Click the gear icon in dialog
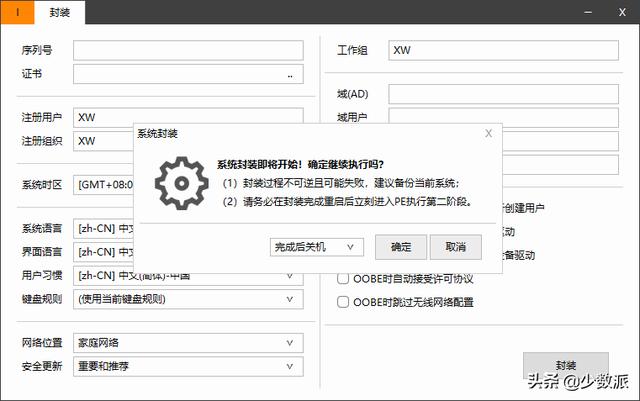Screen dimensions: 640x401 182,183
